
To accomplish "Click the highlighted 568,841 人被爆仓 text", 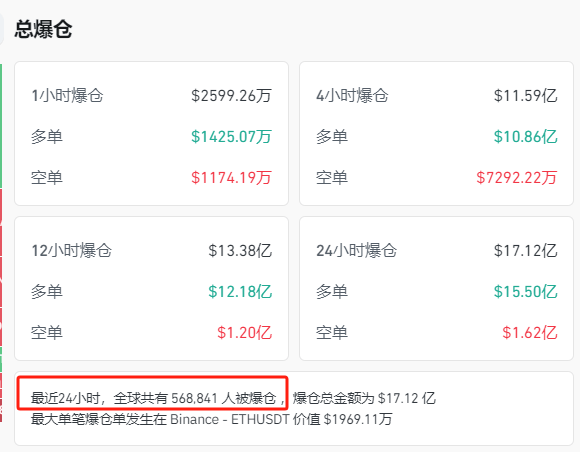I will (x=224, y=398).
